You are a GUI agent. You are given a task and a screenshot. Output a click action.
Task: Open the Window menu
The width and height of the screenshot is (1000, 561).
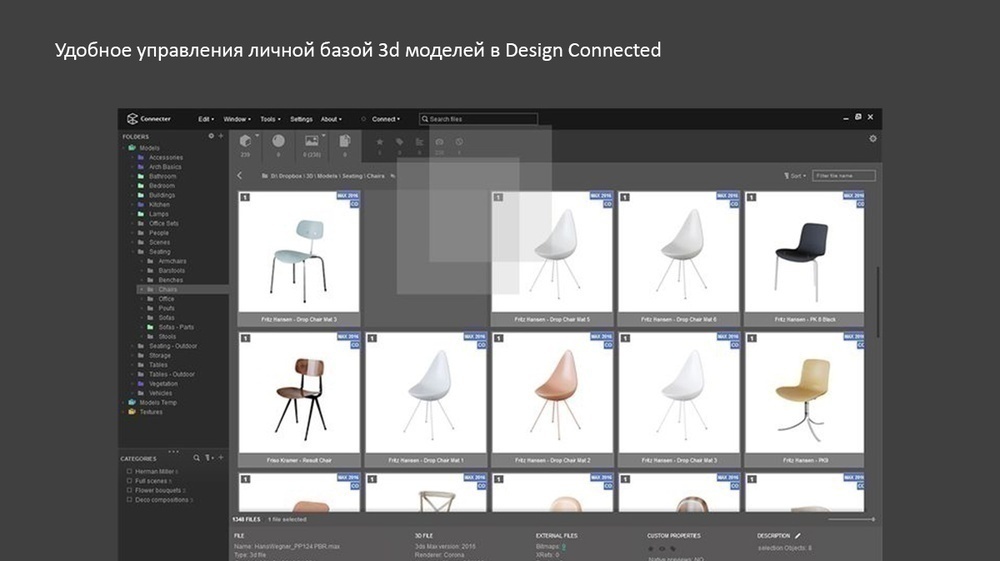click(x=237, y=119)
